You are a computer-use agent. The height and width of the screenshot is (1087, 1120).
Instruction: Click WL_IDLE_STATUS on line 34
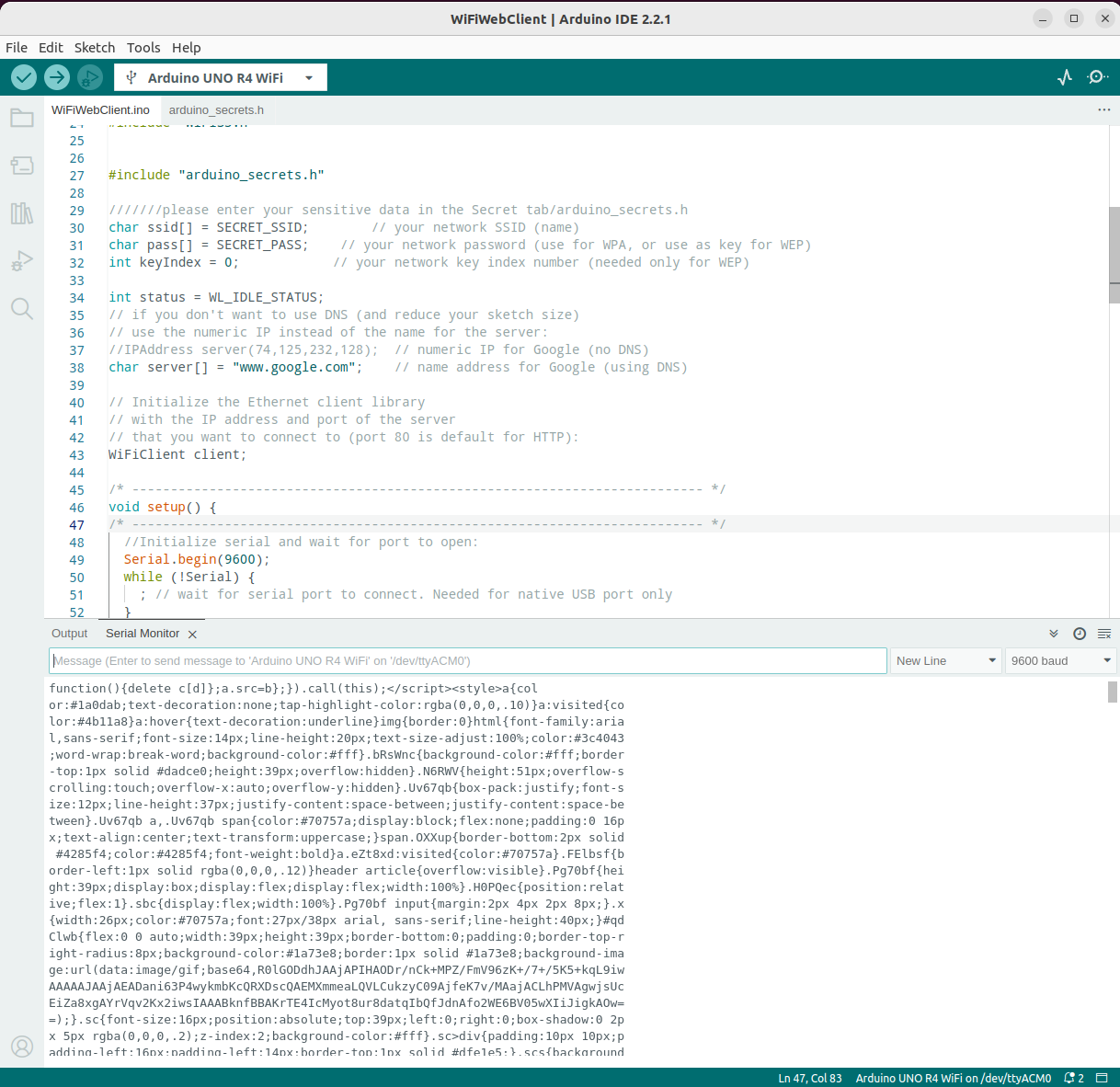point(263,297)
